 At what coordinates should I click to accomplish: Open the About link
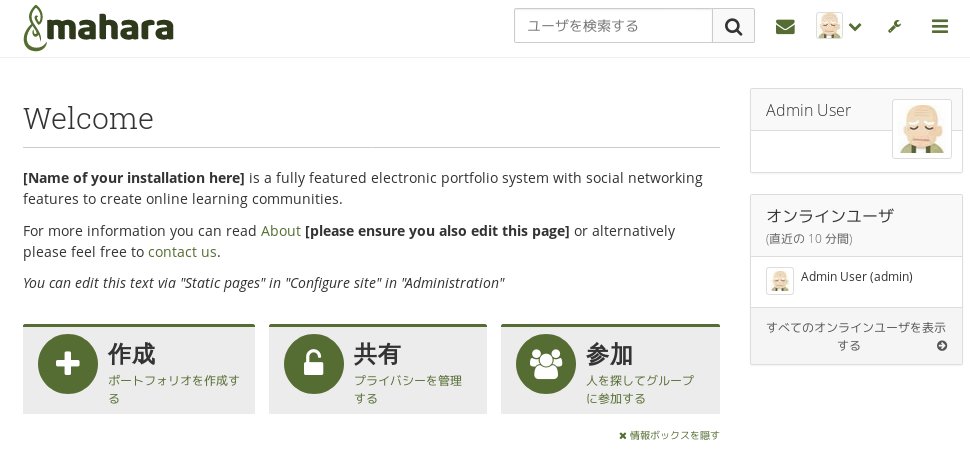tap(280, 231)
